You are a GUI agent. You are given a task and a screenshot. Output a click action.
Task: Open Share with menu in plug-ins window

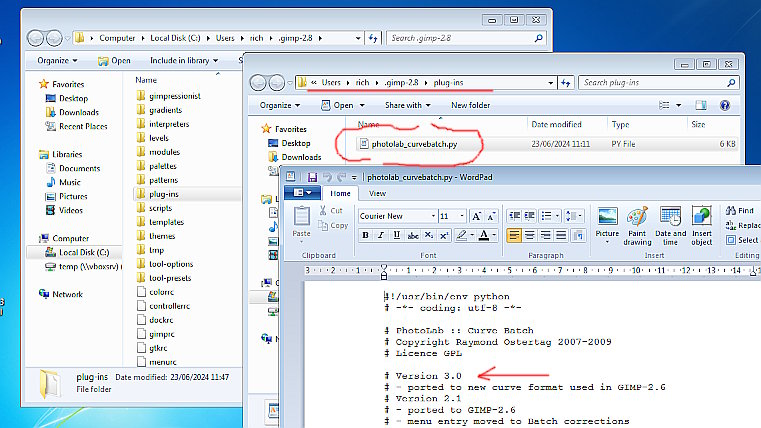tap(407, 105)
